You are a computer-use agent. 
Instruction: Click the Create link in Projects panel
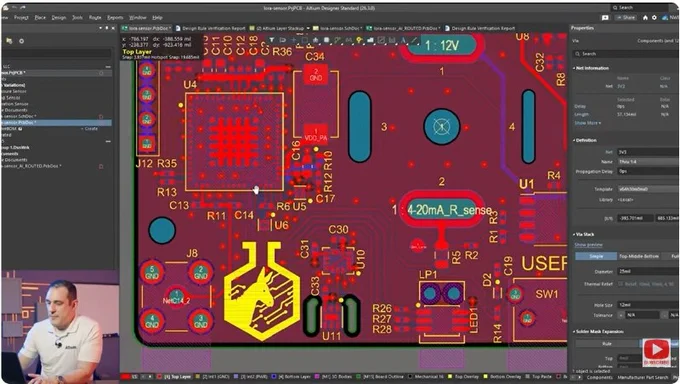89,129
